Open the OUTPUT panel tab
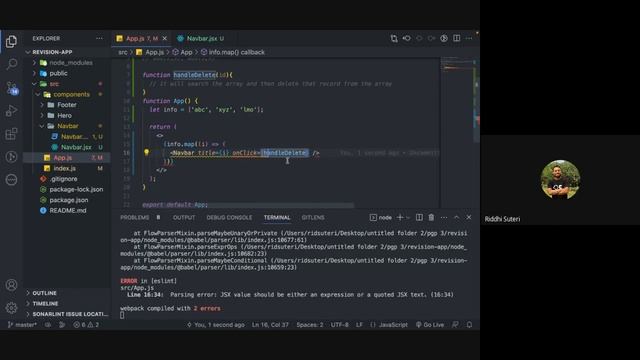Viewport: 640px width, 360px height. [184, 218]
